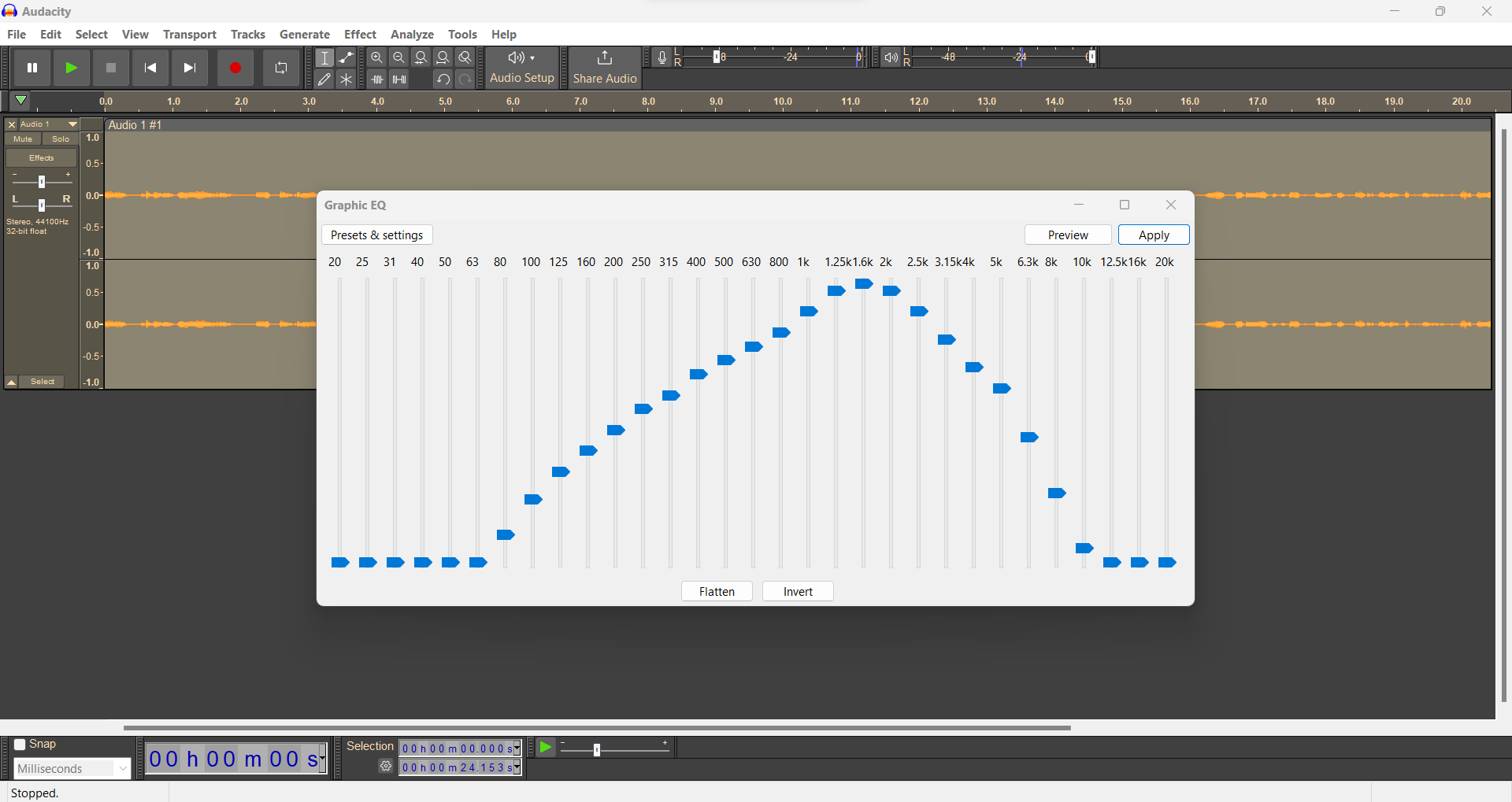The height and width of the screenshot is (802, 1512).
Task: Open the track Effects panel button
Action: 42,158
